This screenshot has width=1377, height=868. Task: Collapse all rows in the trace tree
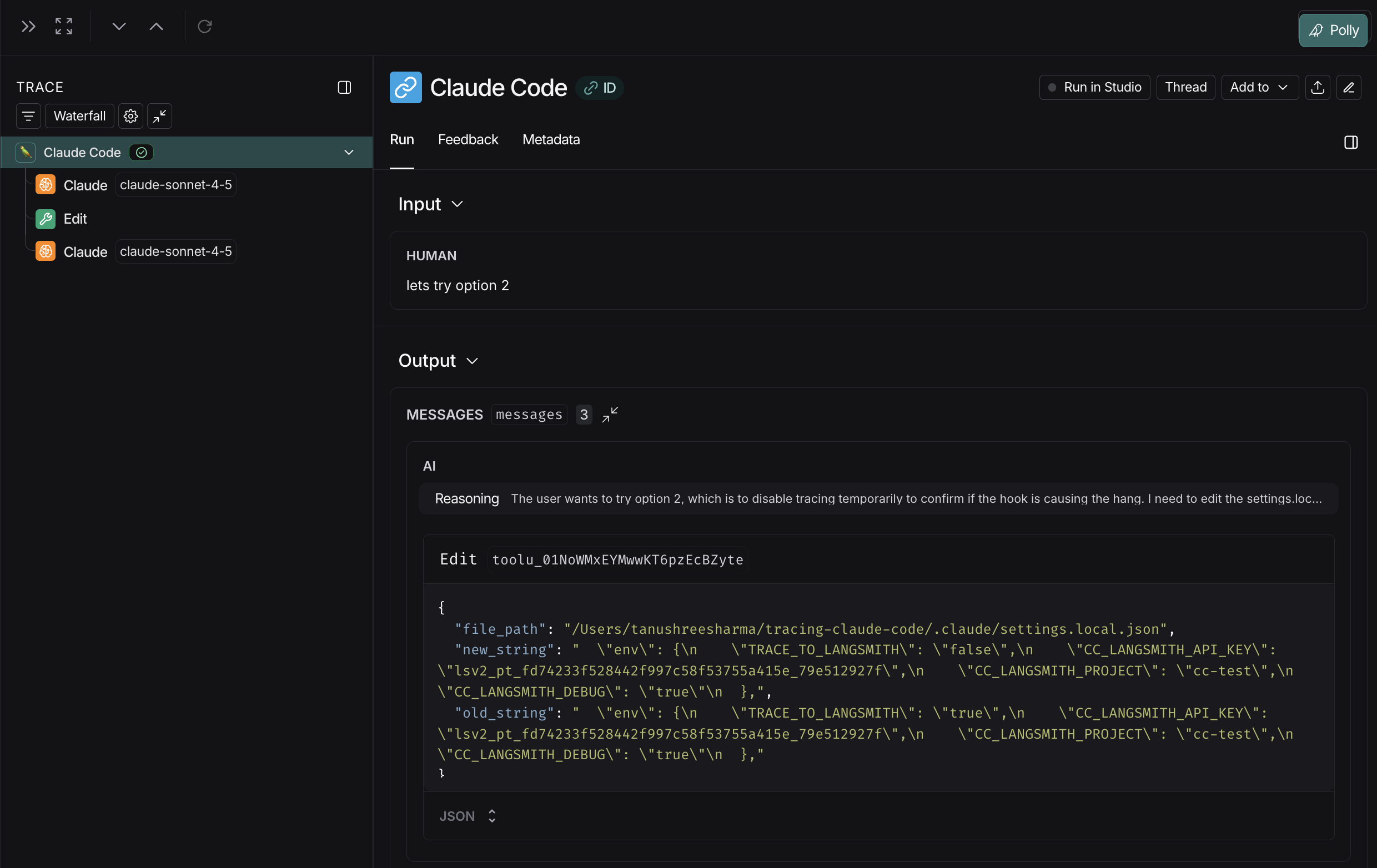click(159, 116)
